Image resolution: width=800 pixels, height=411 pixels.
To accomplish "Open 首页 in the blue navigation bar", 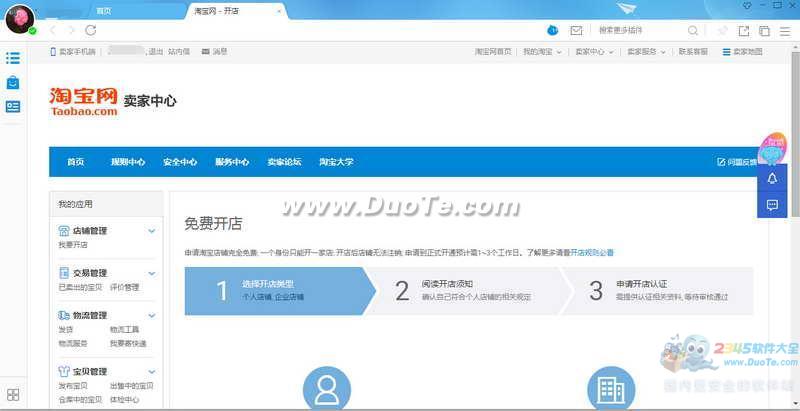I will pyautogui.click(x=76, y=162).
